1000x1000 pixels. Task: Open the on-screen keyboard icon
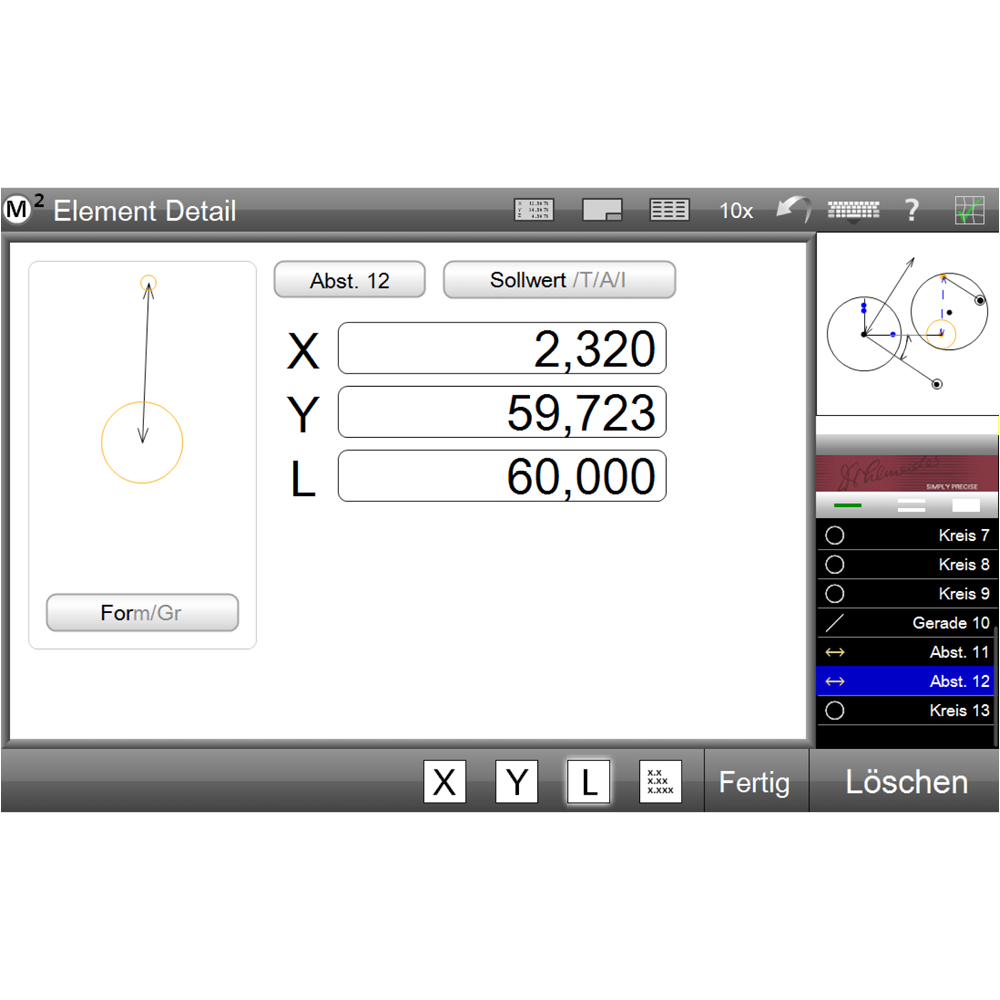pyautogui.click(x=853, y=209)
